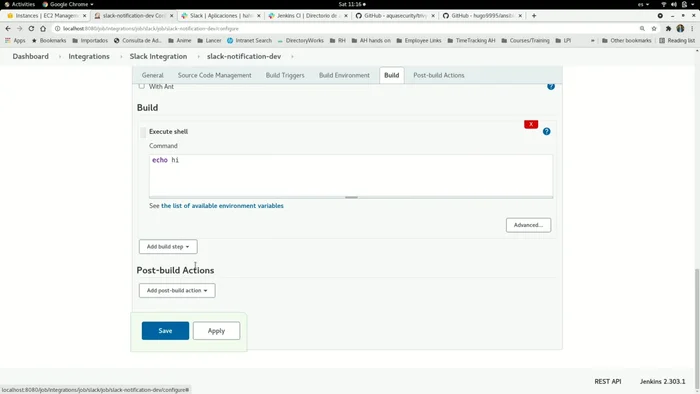Go to Dashboard breadcrumb
The width and height of the screenshot is (700, 394).
pyautogui.click(x=30, y=57)
